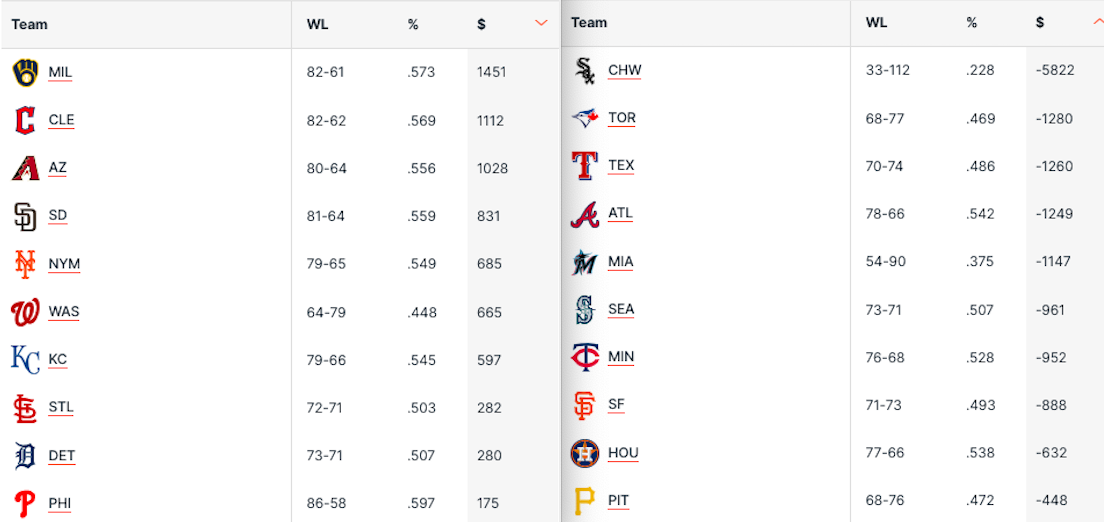
Task: Open the NYM team link
Action: 64,264
